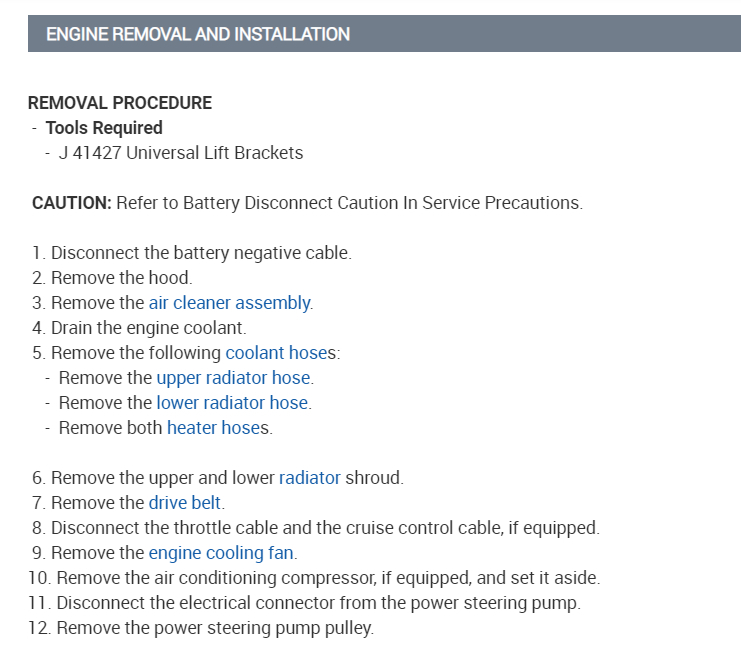Follow the drive belt link

[x=185, y=503]
